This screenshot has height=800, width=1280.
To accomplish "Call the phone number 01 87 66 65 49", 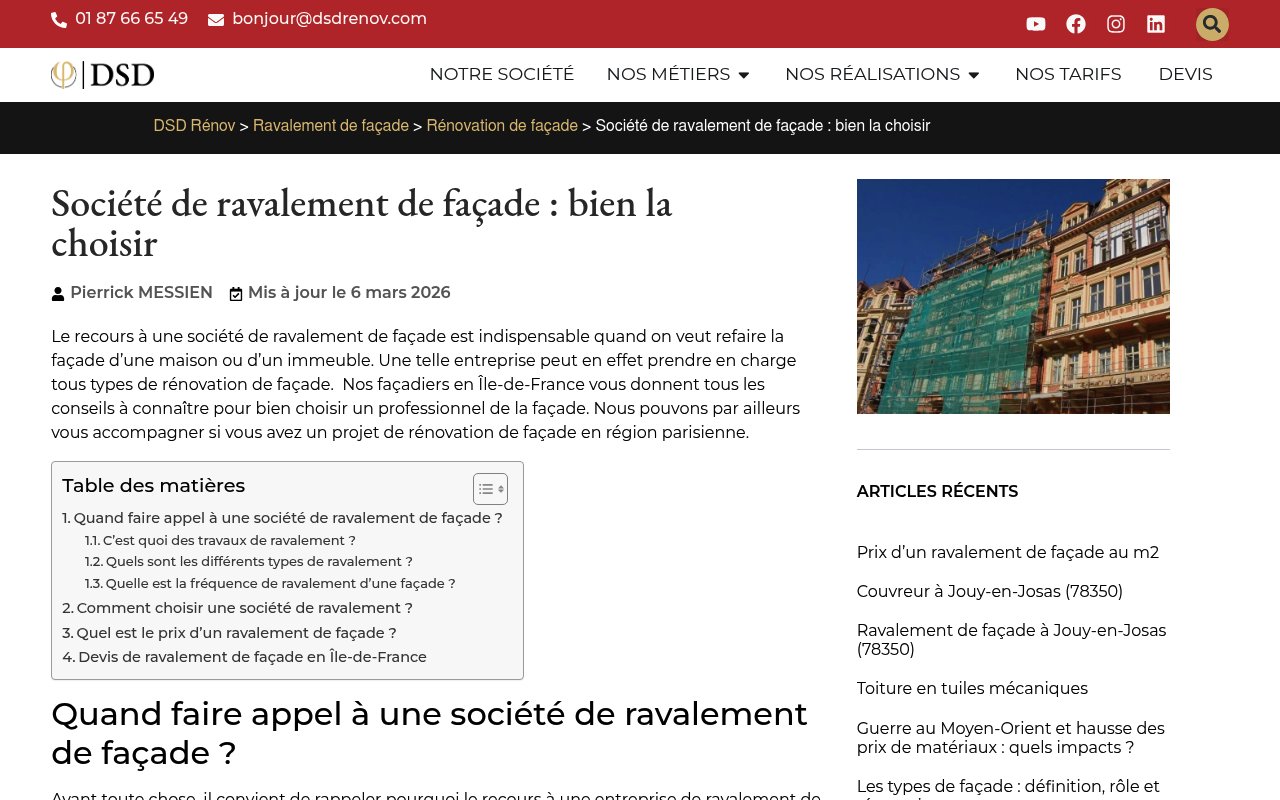I will click(x=131, y=19).
